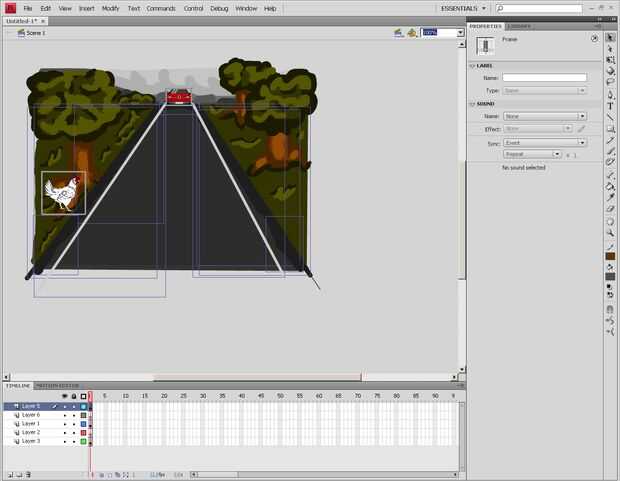Click the frame Label Name input field
The width and height of the screenshot is (620, 481).
click(x=544, y=78)
